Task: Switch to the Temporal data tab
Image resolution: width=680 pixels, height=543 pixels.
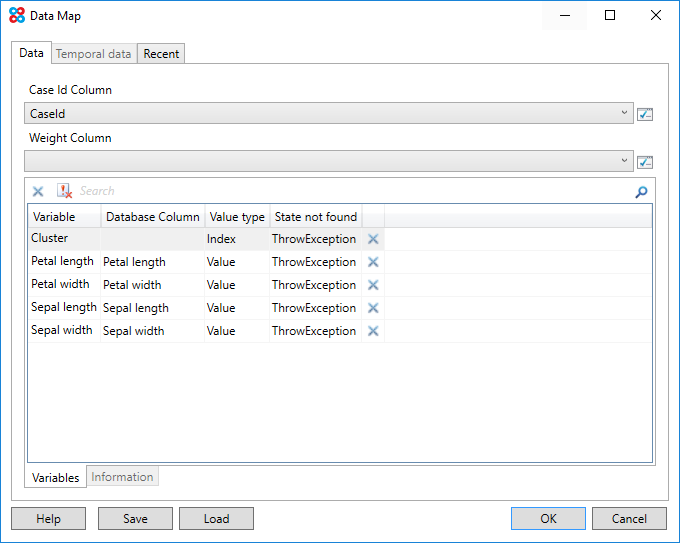Action: coord(93,54)
